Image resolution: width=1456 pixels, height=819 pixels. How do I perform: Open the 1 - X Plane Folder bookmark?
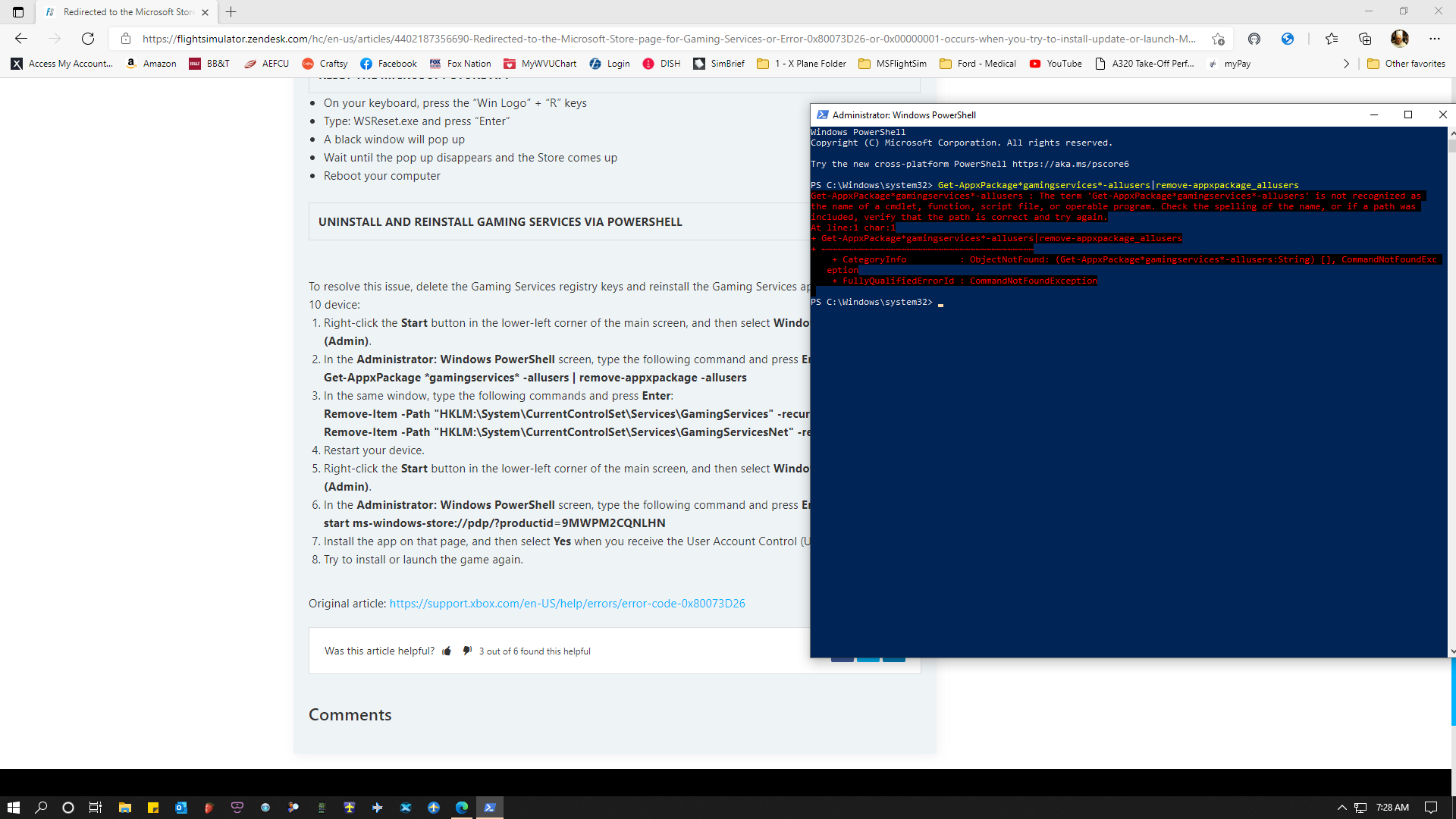tap(802, 64)
